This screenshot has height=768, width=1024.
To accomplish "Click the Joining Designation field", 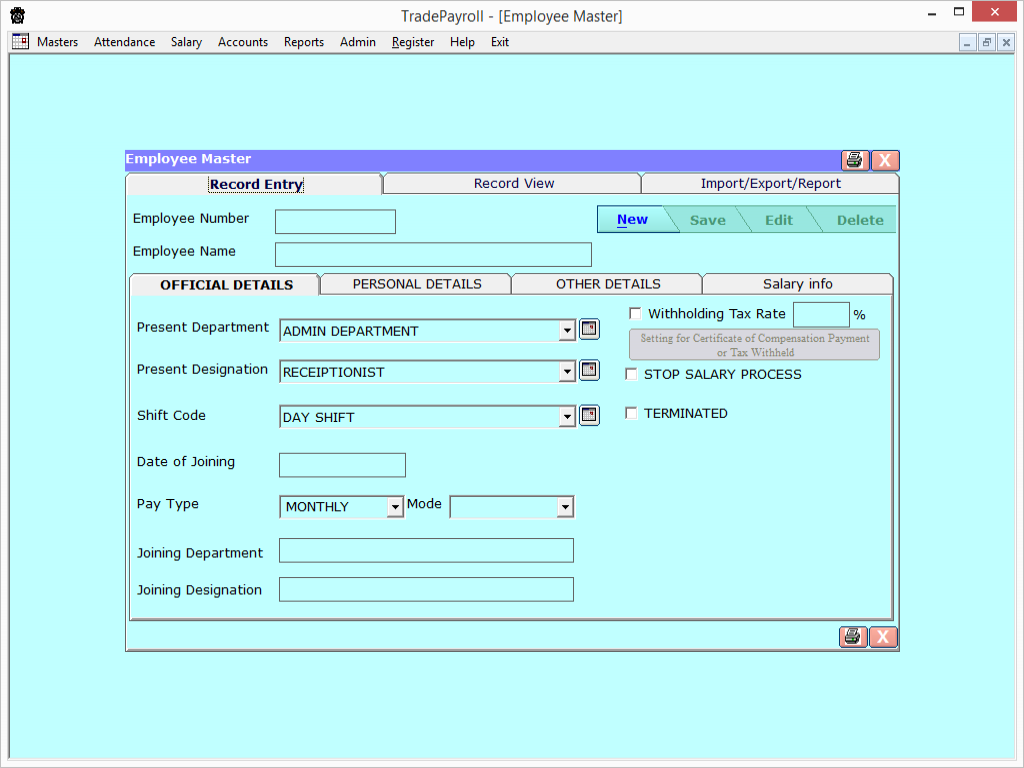I will [426, 589].
